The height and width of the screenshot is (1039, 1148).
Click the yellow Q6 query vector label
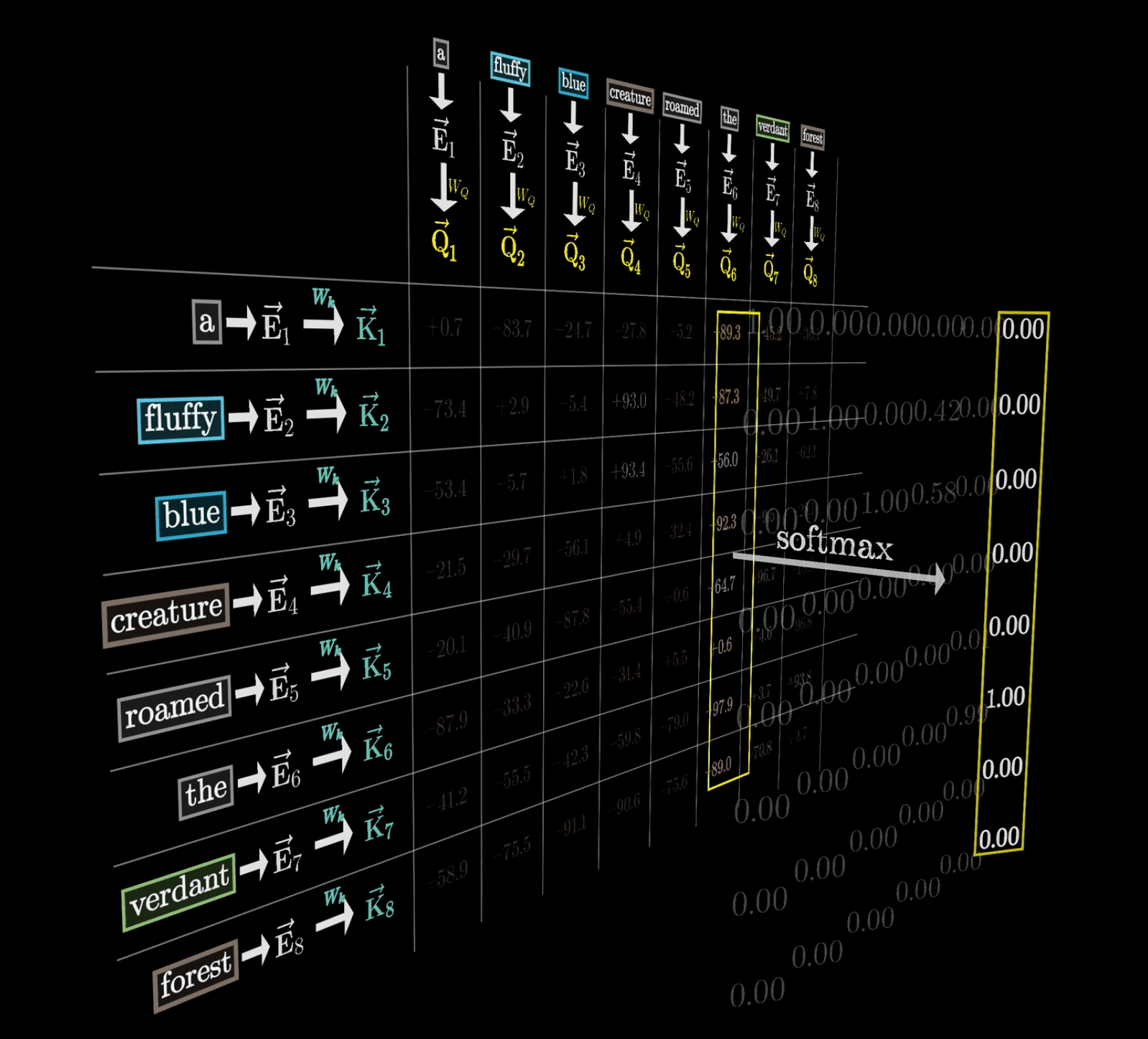[x=728, y=266]
